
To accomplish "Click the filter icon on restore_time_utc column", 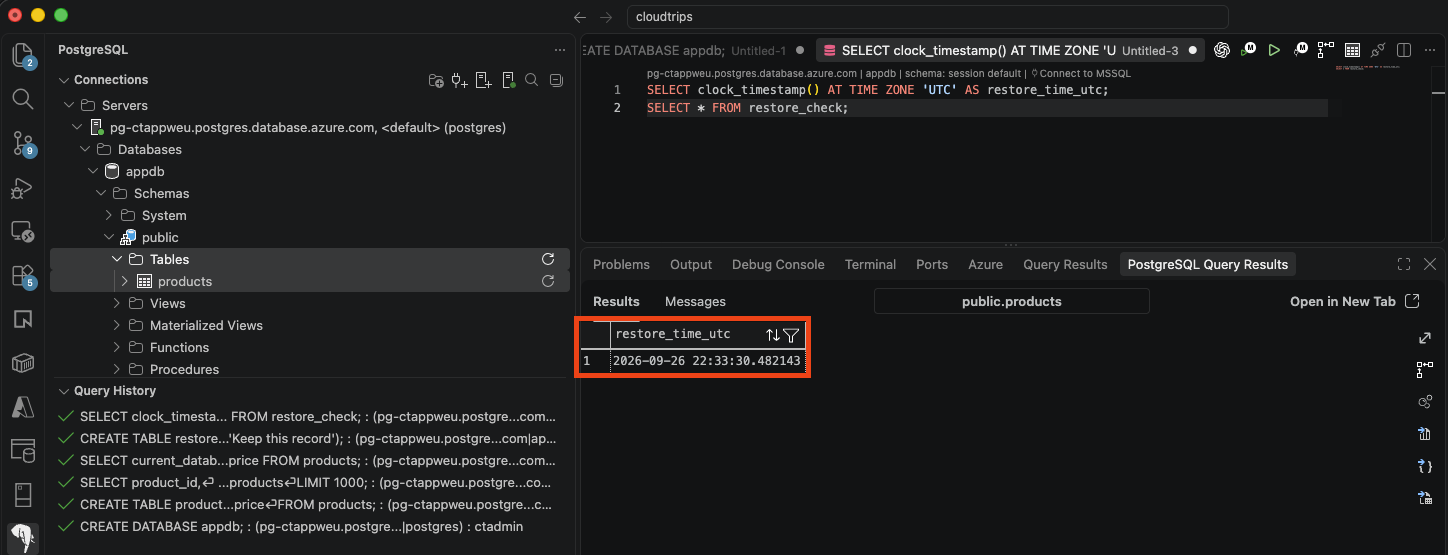I will click(791, 335).
